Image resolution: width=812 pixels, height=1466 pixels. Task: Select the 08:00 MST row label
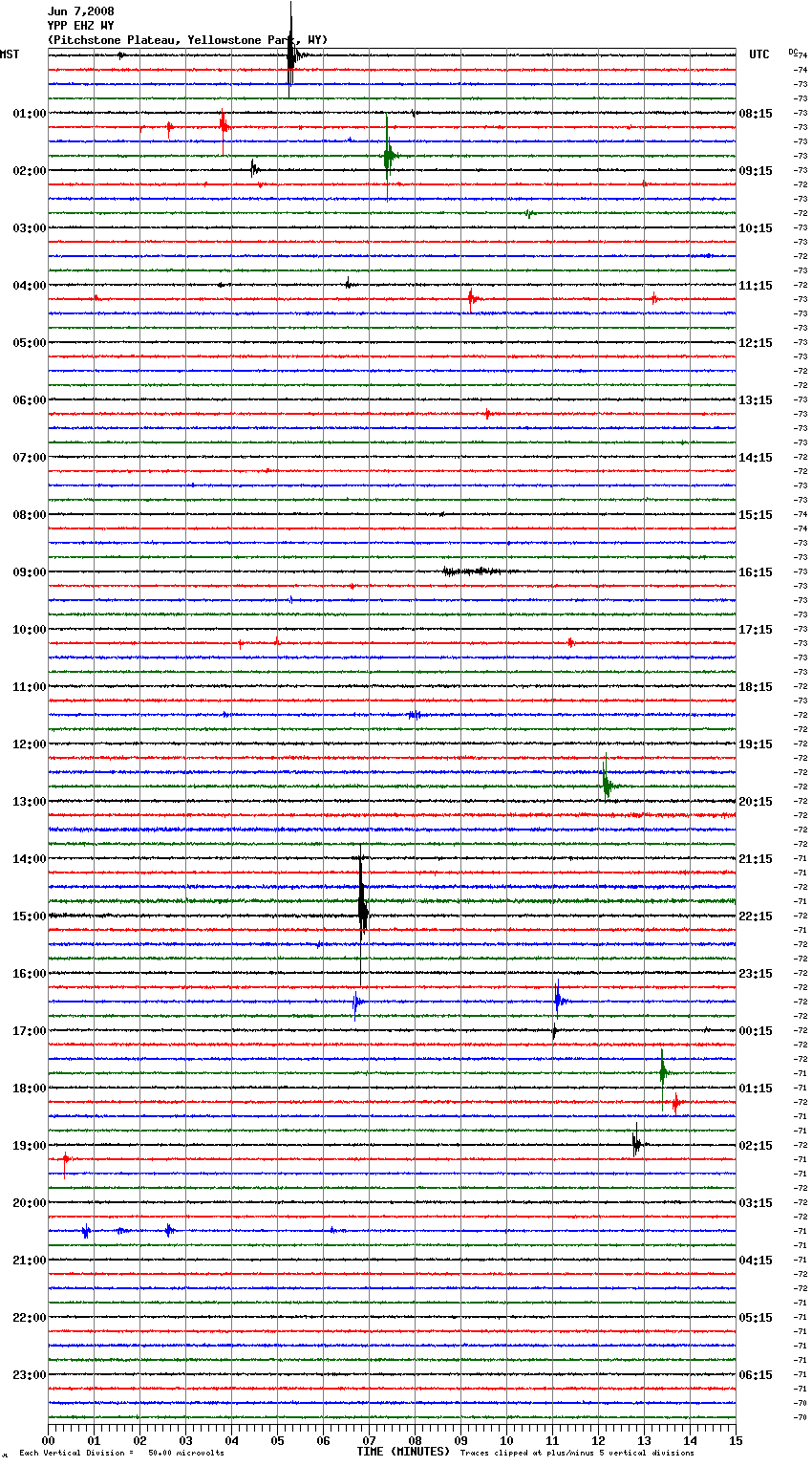click(30, 515)
